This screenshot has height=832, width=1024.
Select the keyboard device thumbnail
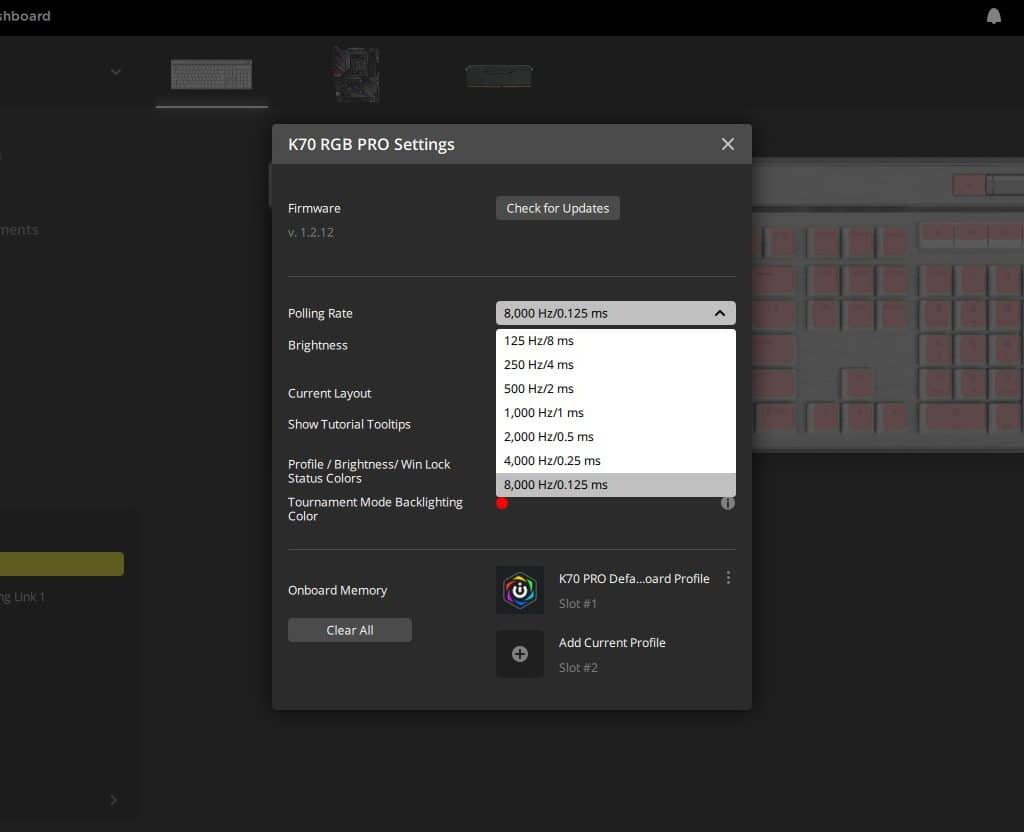click(x=211, y=75)
